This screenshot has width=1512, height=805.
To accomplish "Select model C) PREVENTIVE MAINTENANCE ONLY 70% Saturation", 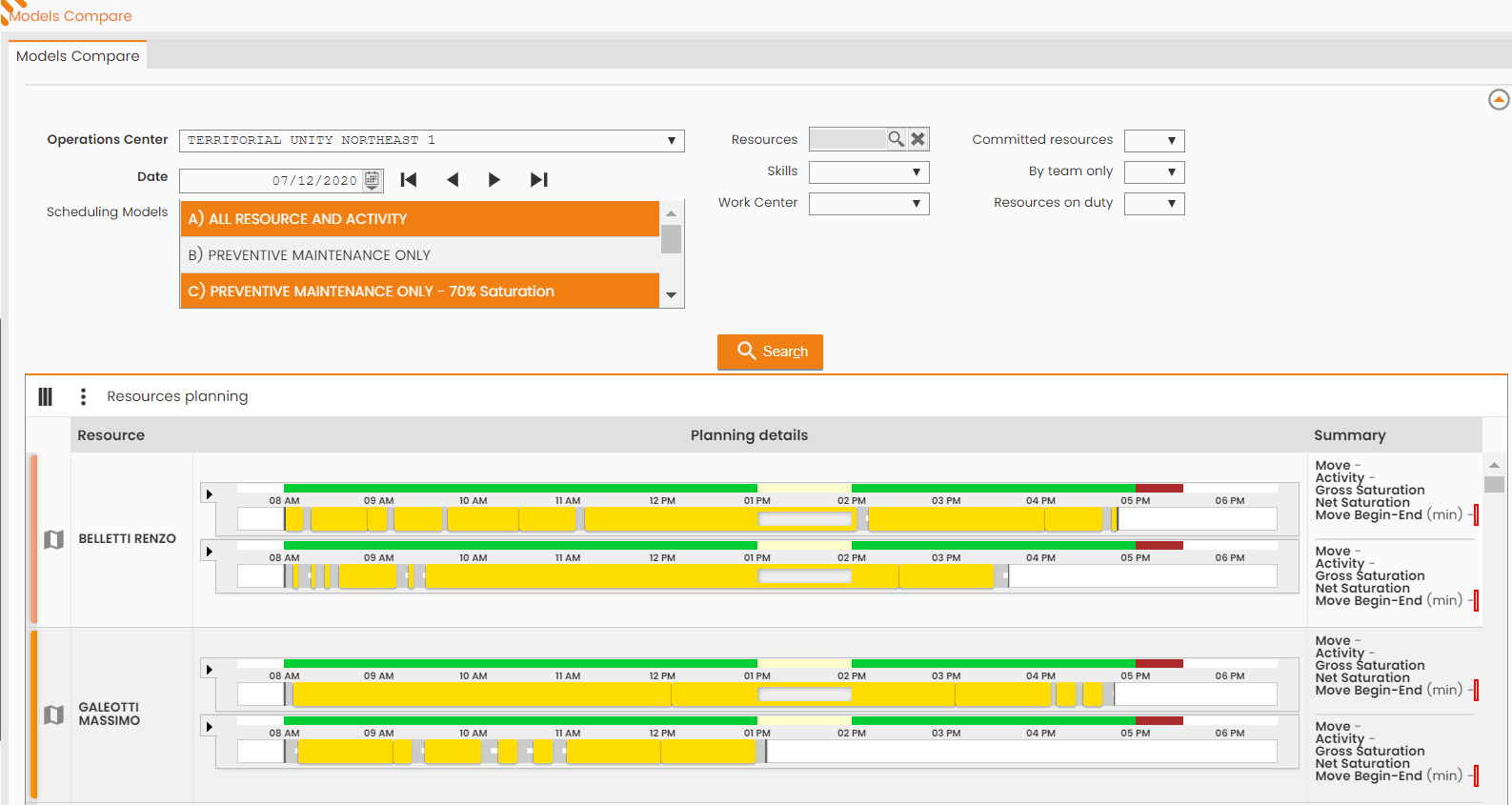I will (419, 292).
